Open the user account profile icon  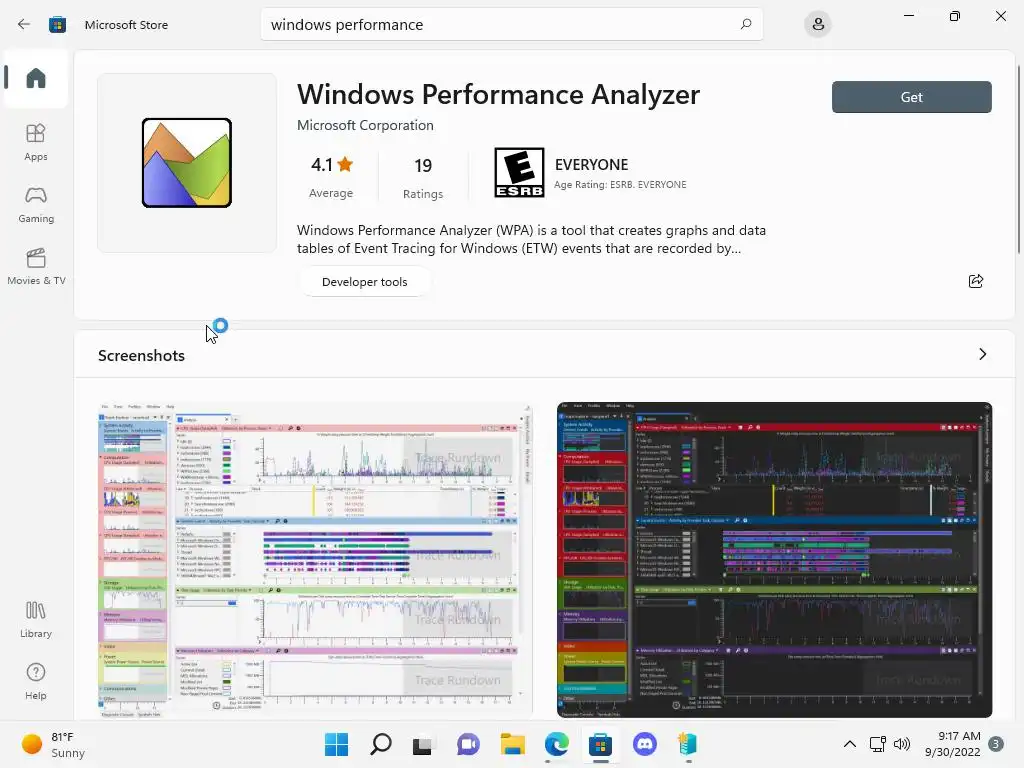tap(818, 24)
